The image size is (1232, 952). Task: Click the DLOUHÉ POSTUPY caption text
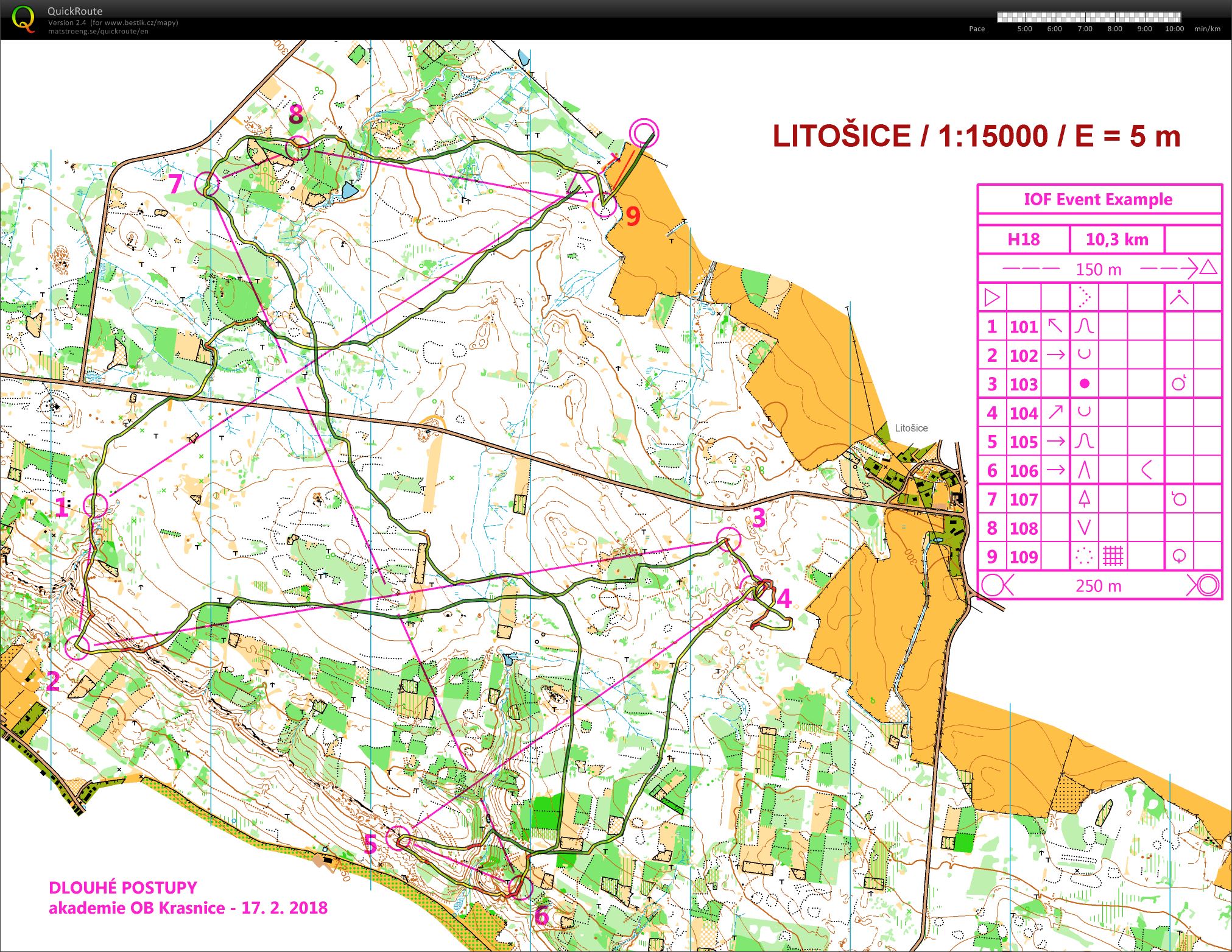coord(122,887)
